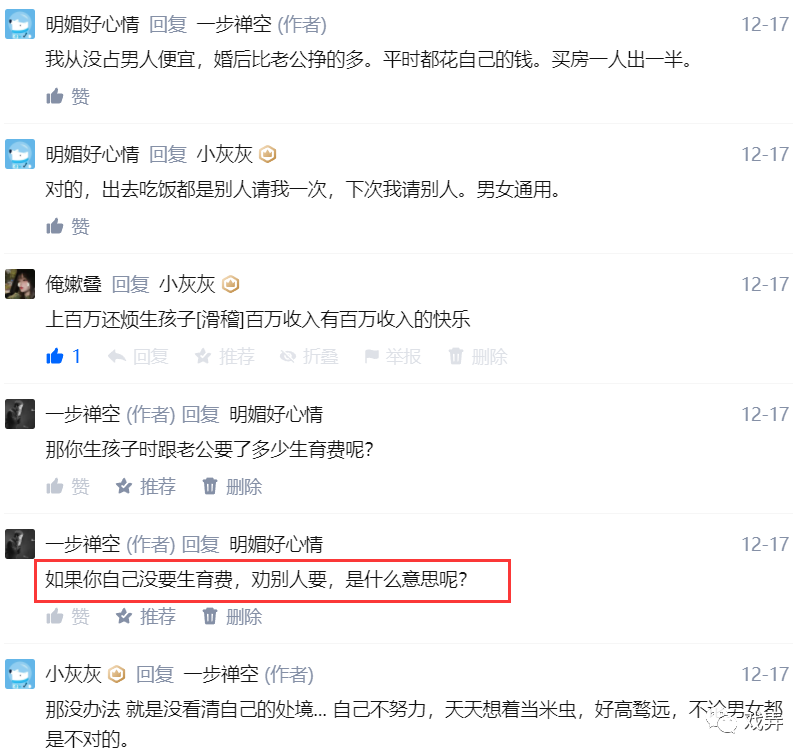Report 俺嫩叠's comment via the 举报 flag

(393, 357)
